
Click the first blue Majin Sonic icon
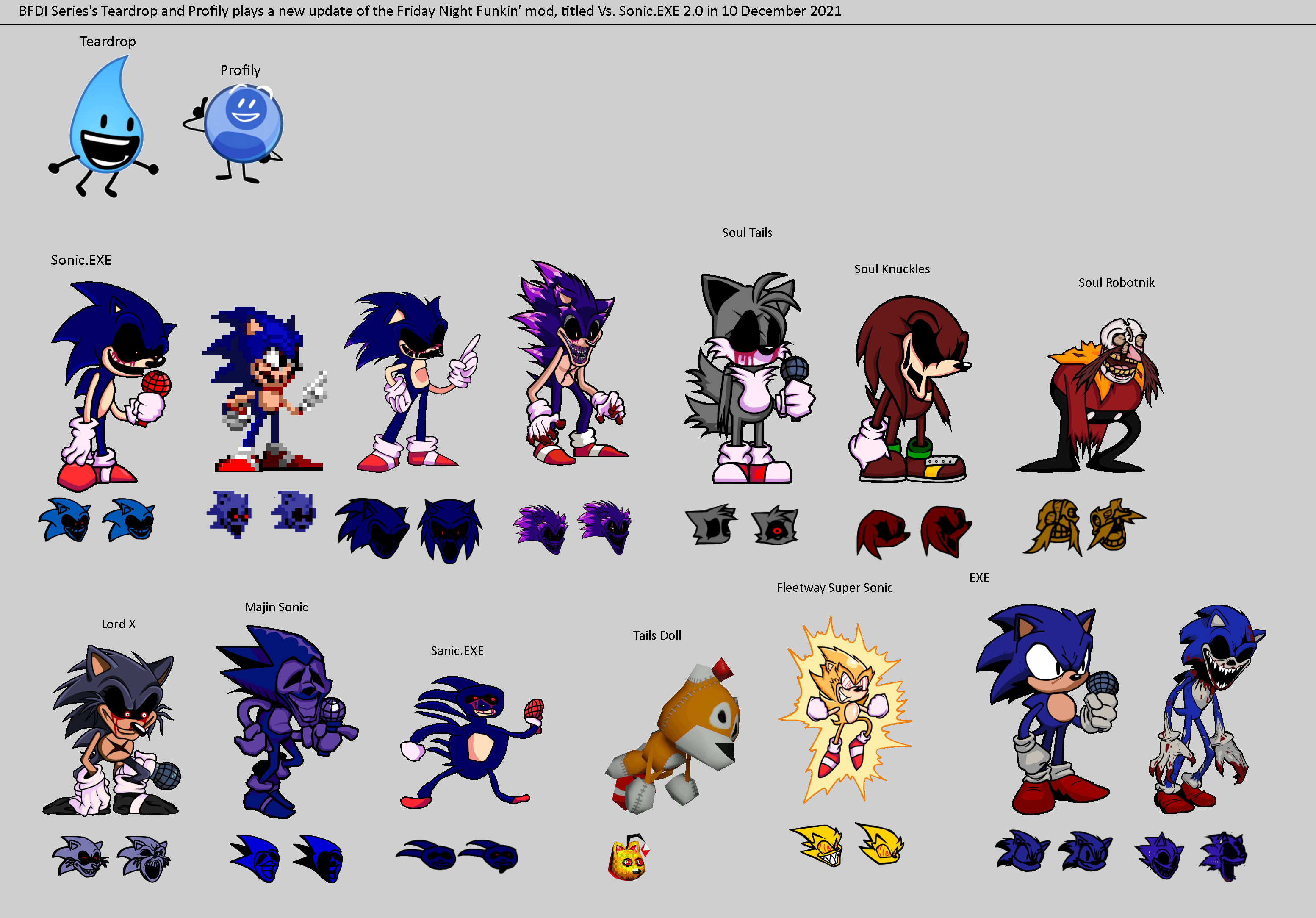pyautogui.click(x=255, y=858)
